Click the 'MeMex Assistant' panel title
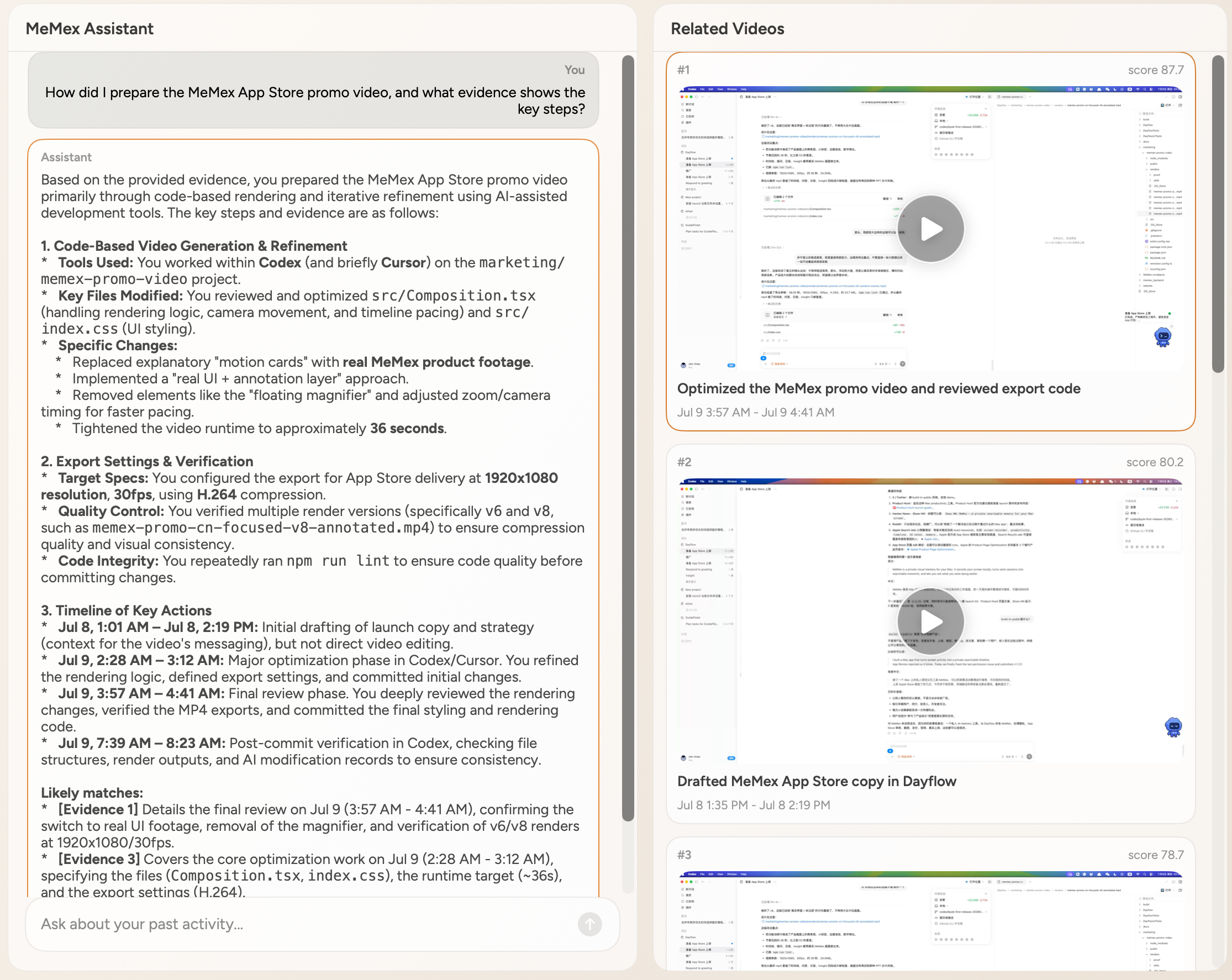 [x=89, y=29]
